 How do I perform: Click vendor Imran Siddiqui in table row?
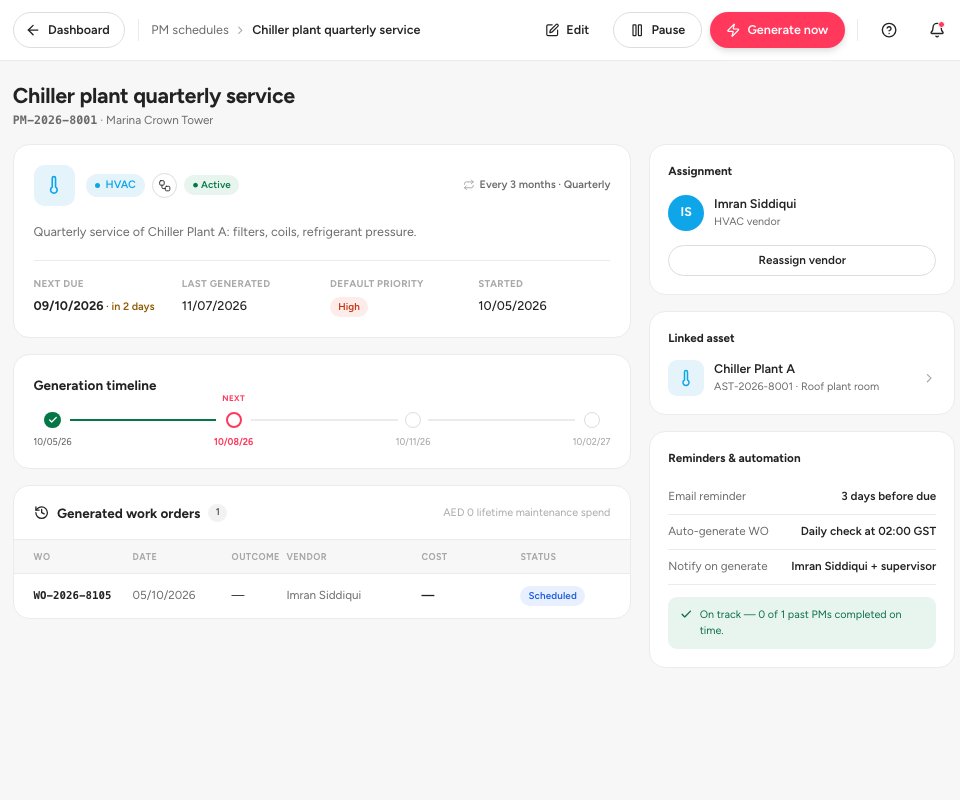(x=323, y=595)
